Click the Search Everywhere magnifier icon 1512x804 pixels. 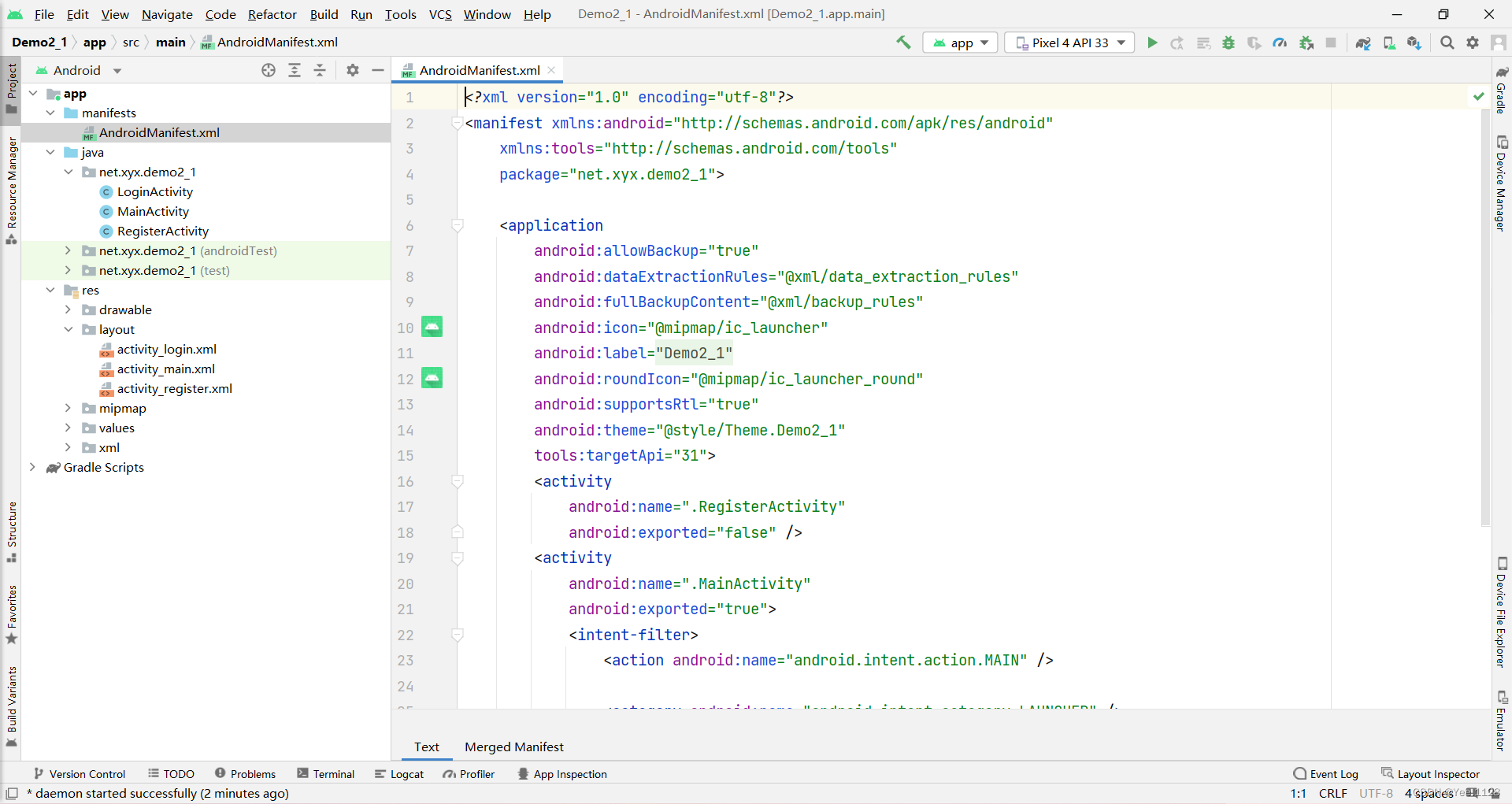pyautogui.click(x=1447, y=43)
